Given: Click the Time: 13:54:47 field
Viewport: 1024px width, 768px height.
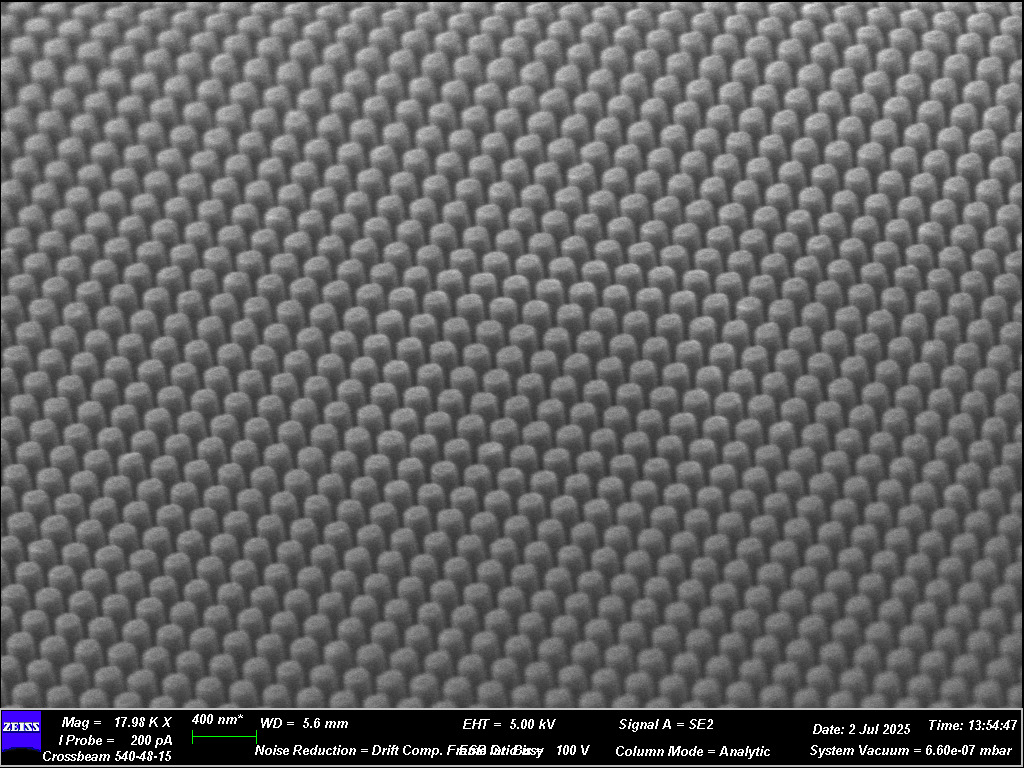Looking at the screenshot, I should pos(973,725).
